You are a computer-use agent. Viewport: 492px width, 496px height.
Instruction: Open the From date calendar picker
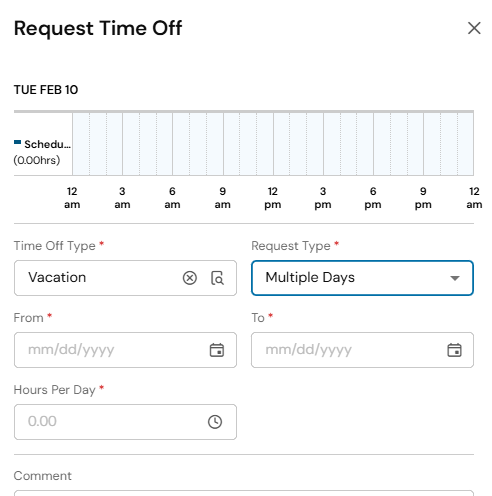217,350
